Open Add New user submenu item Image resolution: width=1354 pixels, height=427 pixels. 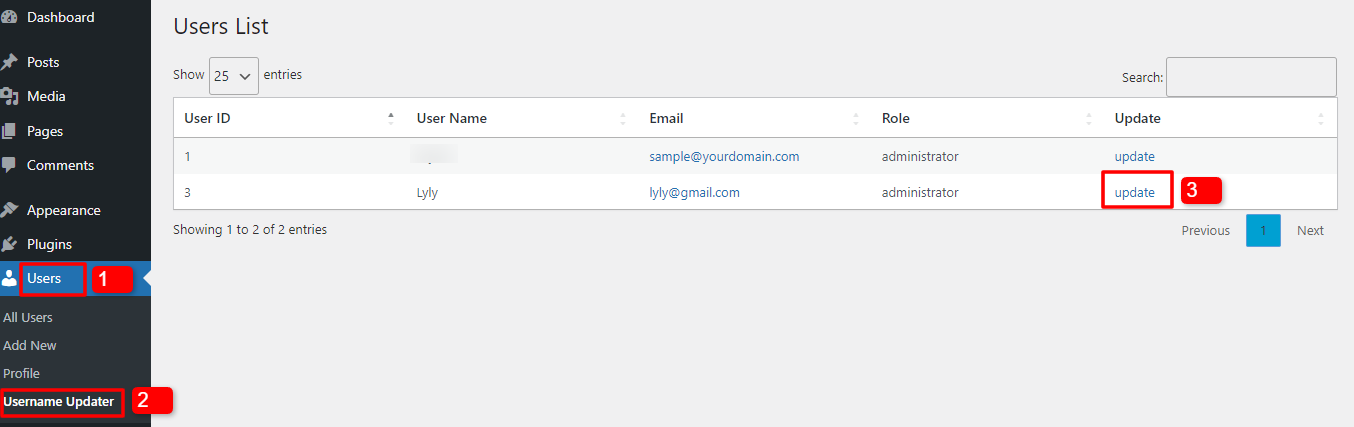(x=30, y=345)
